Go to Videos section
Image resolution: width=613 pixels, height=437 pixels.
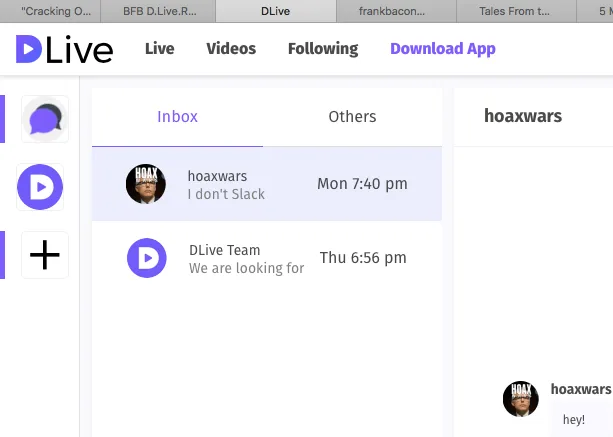point(231,49)
